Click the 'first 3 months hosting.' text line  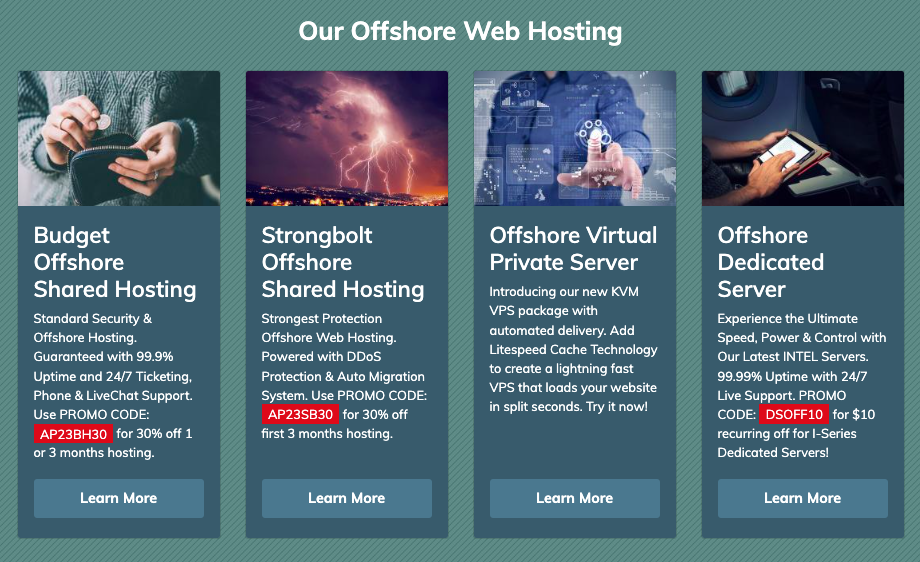coord(327,434)
